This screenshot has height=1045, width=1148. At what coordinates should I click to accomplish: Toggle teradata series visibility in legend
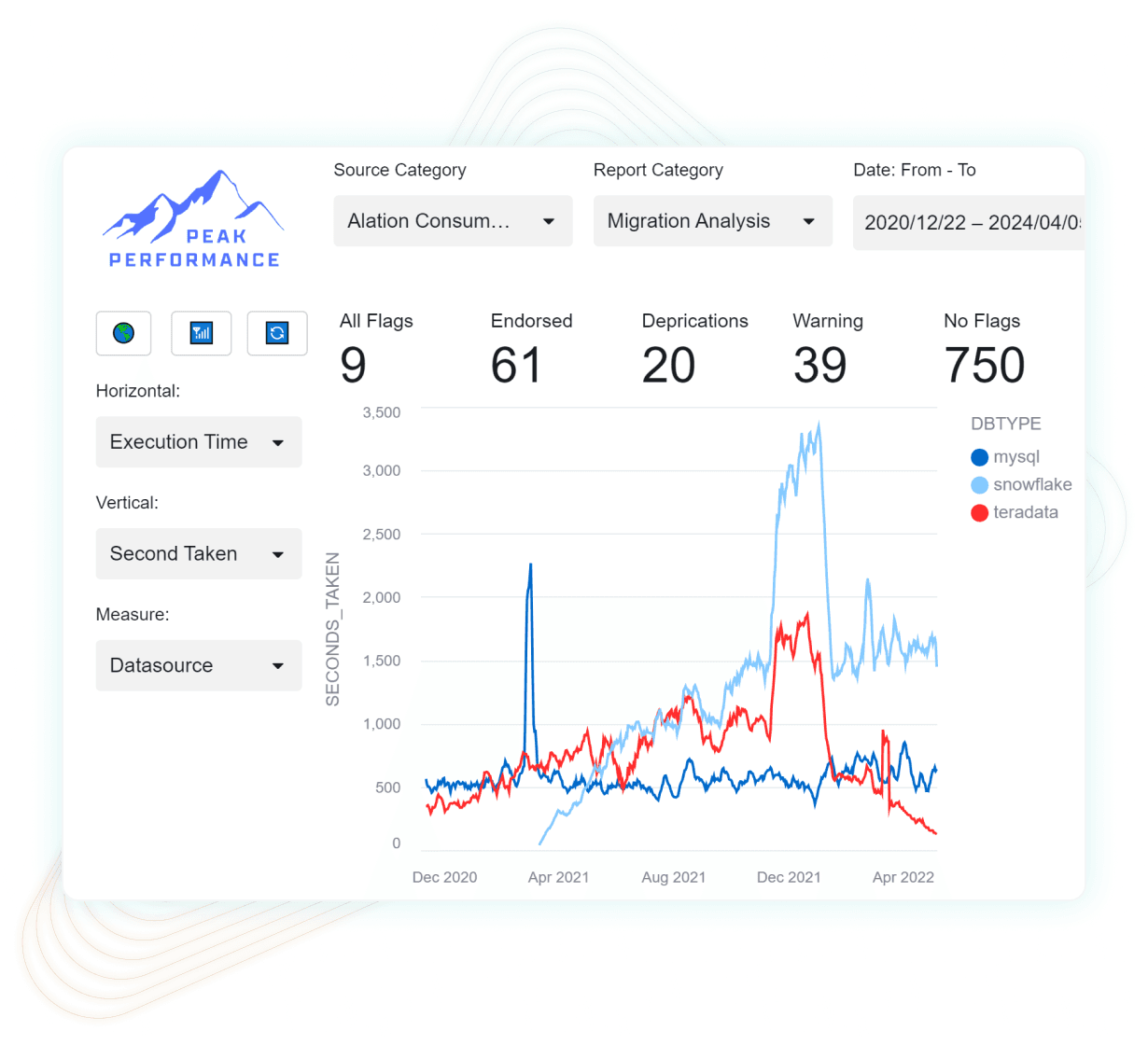pos(1025,512)
